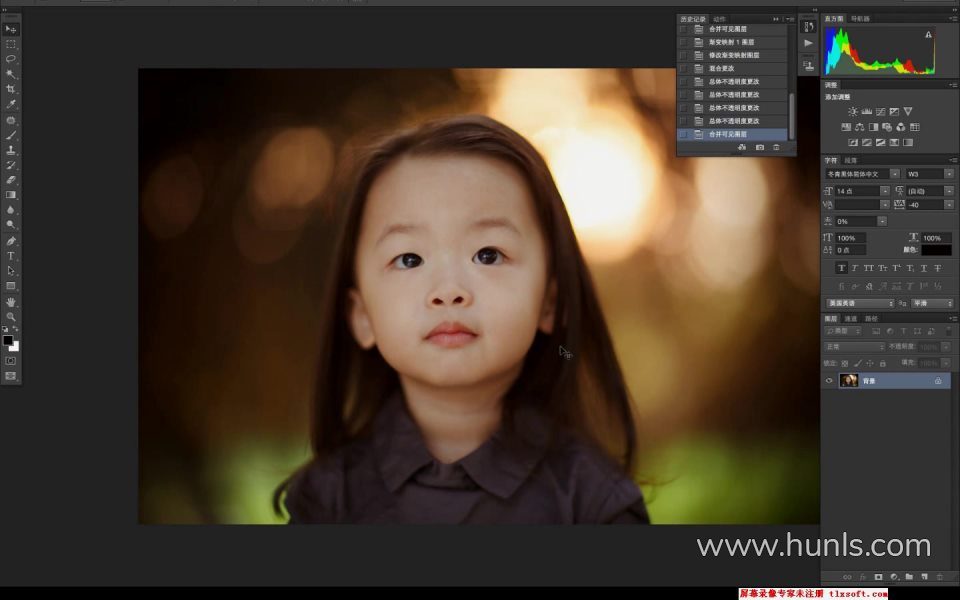Select the Gradient tool
The width and height of the screenshot is (960, 600).
tap(10, 195)
